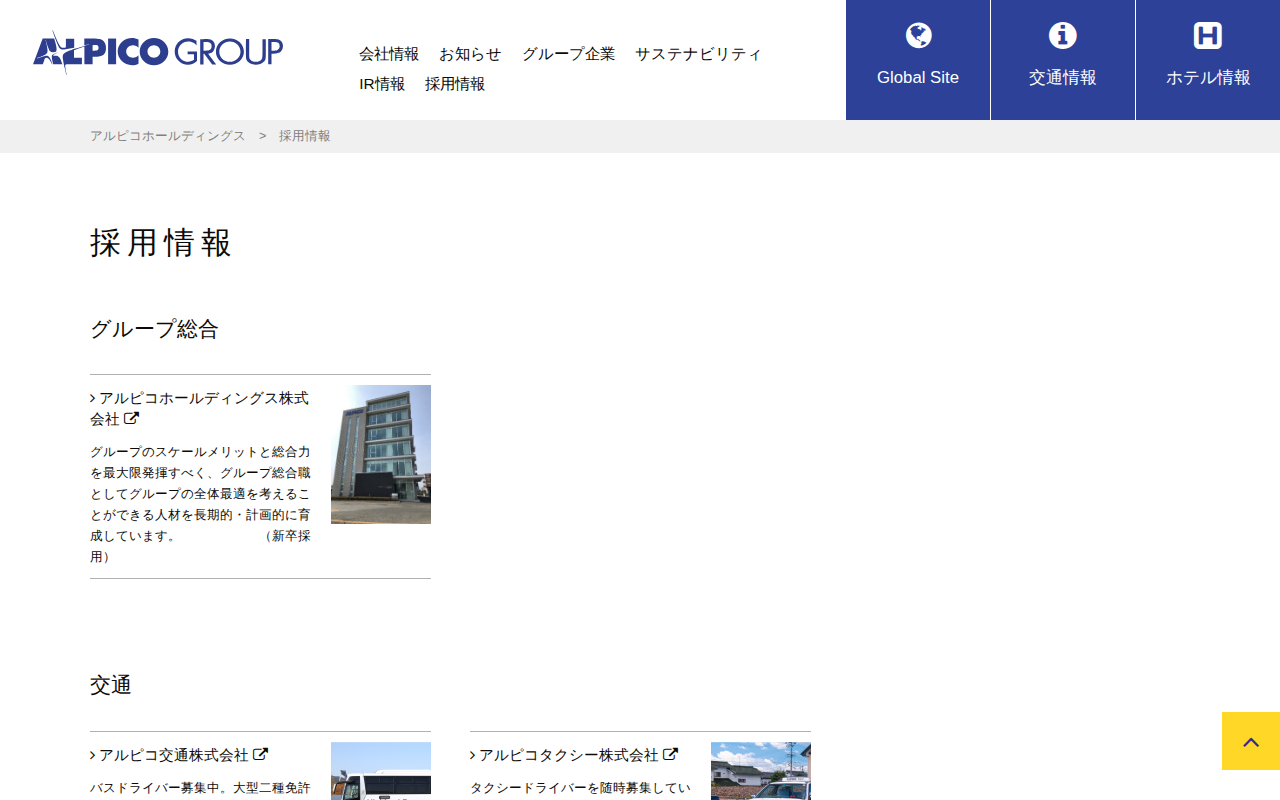Select 採用情報 in the navigation menu
This screenshot has height=800, width=1280.
[x=455, y=84]
